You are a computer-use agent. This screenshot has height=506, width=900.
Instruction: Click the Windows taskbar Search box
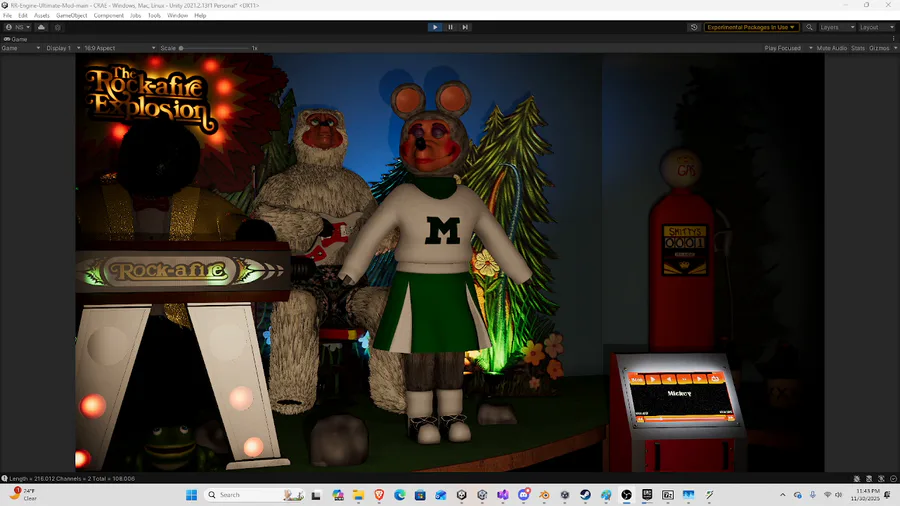(255, 495)
